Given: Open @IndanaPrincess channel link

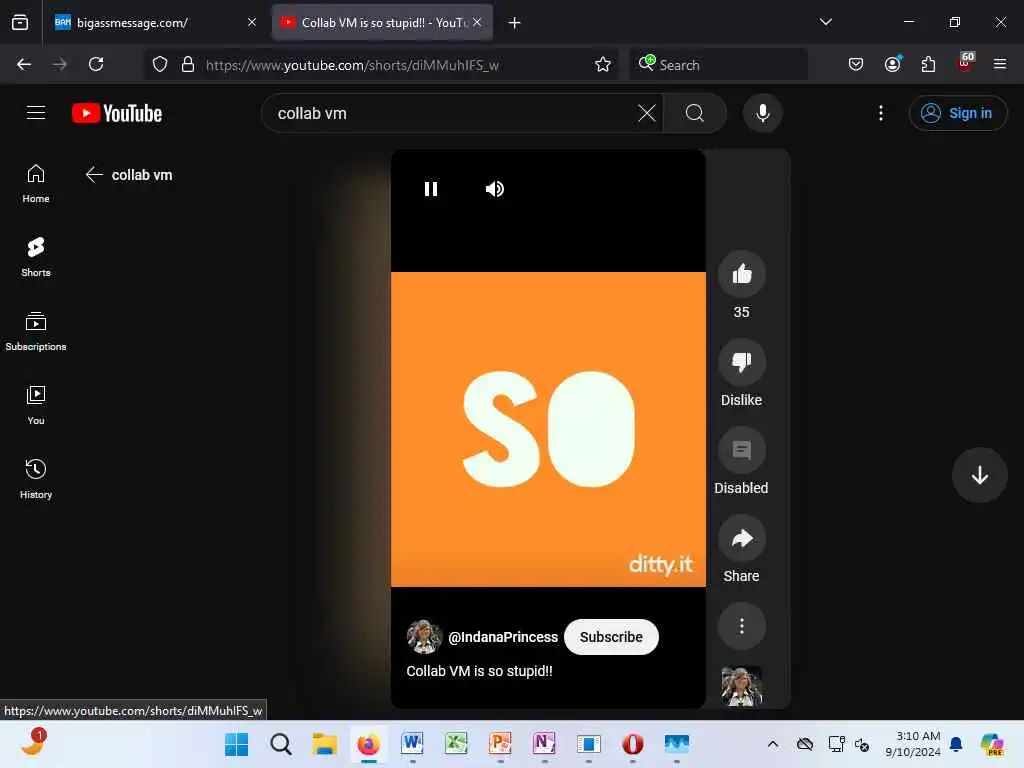Looking at the screenshot, I should [503, 637].
